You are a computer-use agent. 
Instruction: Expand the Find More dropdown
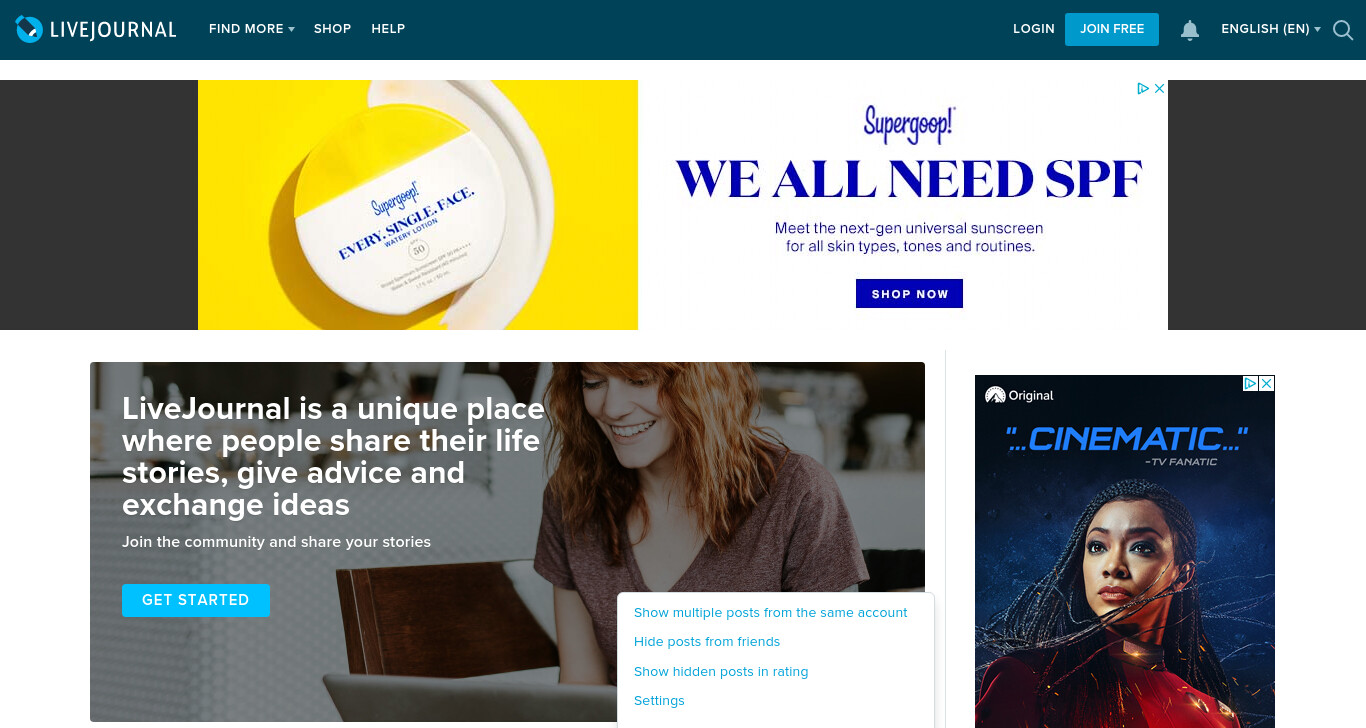tap(252, 29)
